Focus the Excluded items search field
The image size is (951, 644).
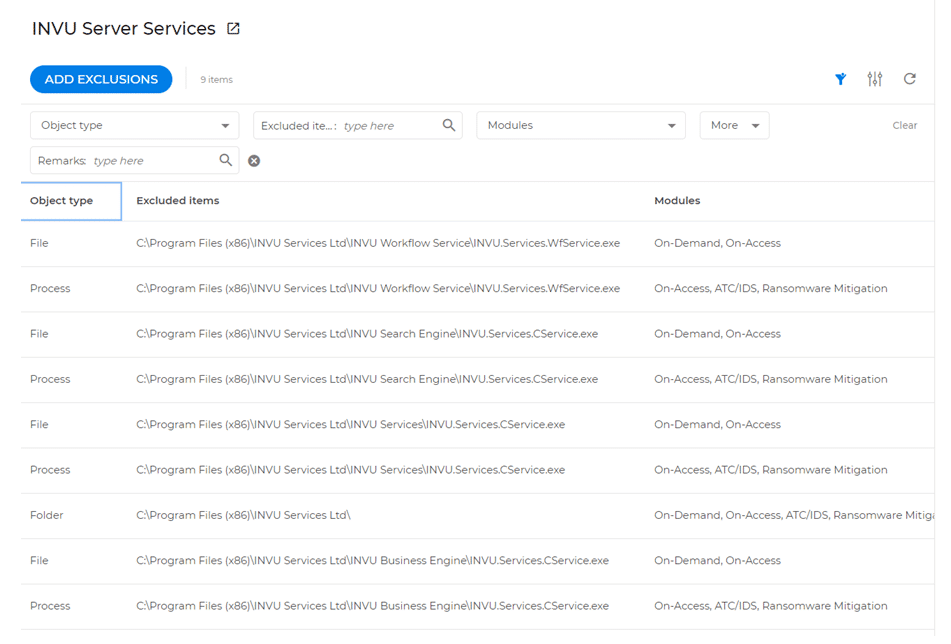[x=388, y=126]
